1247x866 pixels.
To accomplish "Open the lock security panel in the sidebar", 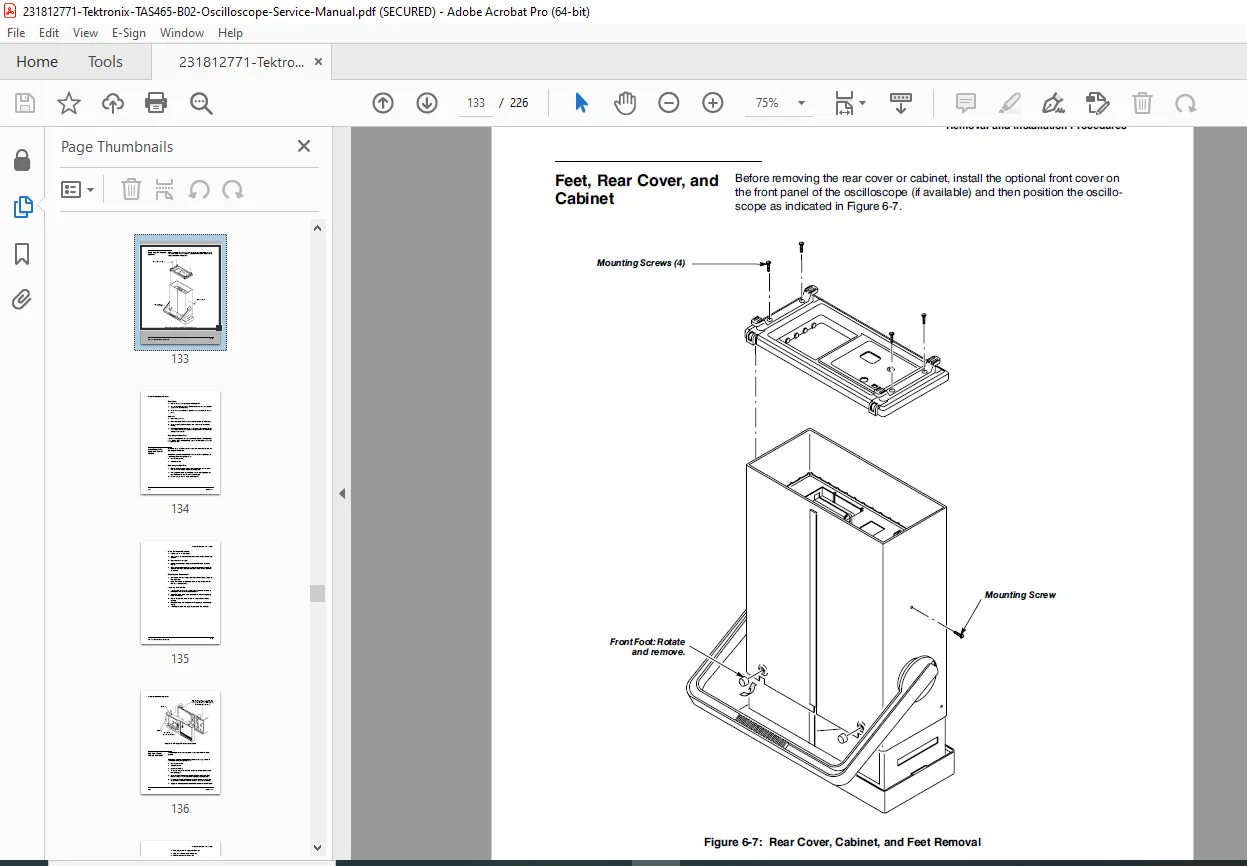I will pos(22,161).
